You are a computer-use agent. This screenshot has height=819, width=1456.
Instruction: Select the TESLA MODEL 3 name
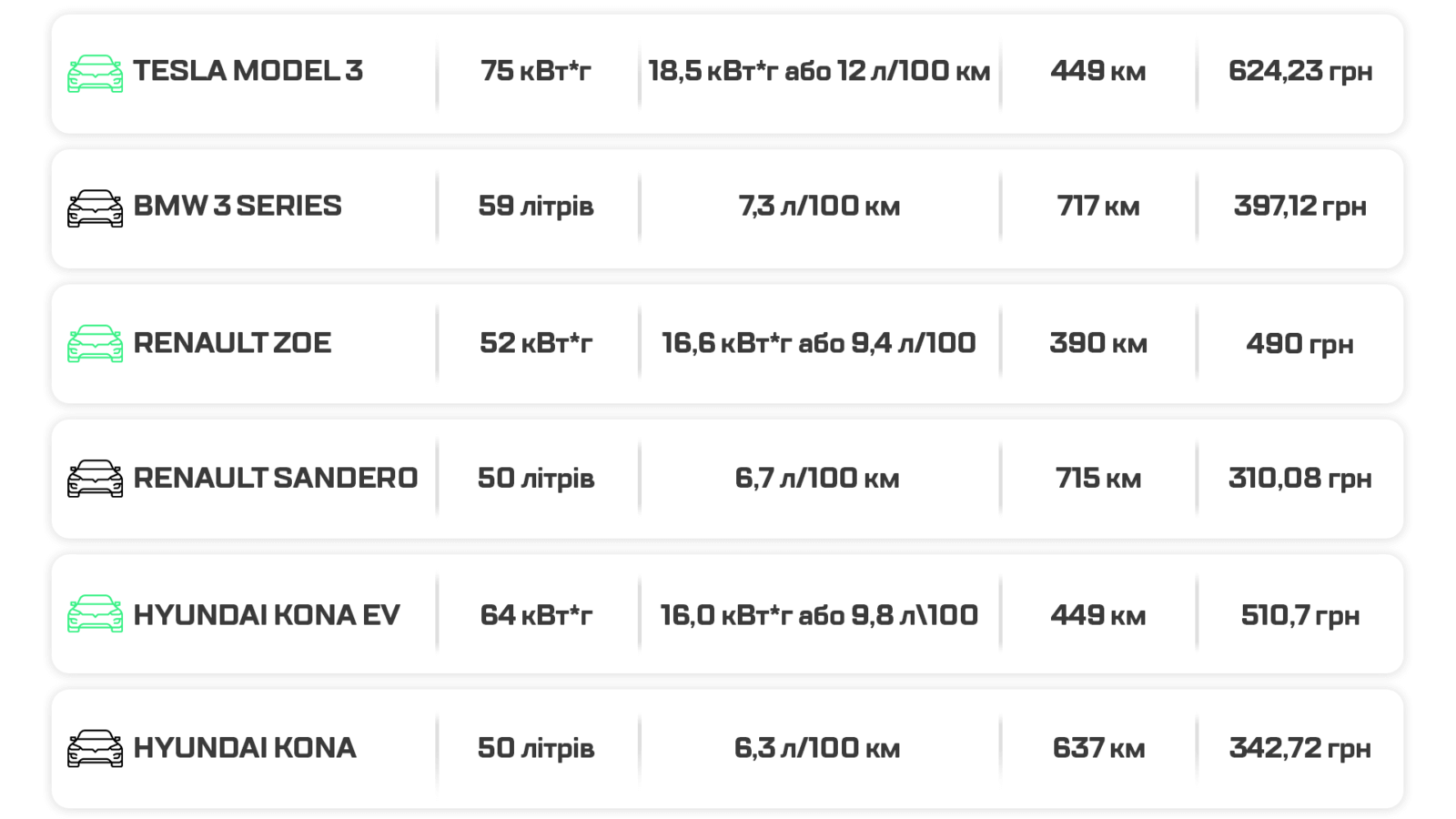coord(248,71)
